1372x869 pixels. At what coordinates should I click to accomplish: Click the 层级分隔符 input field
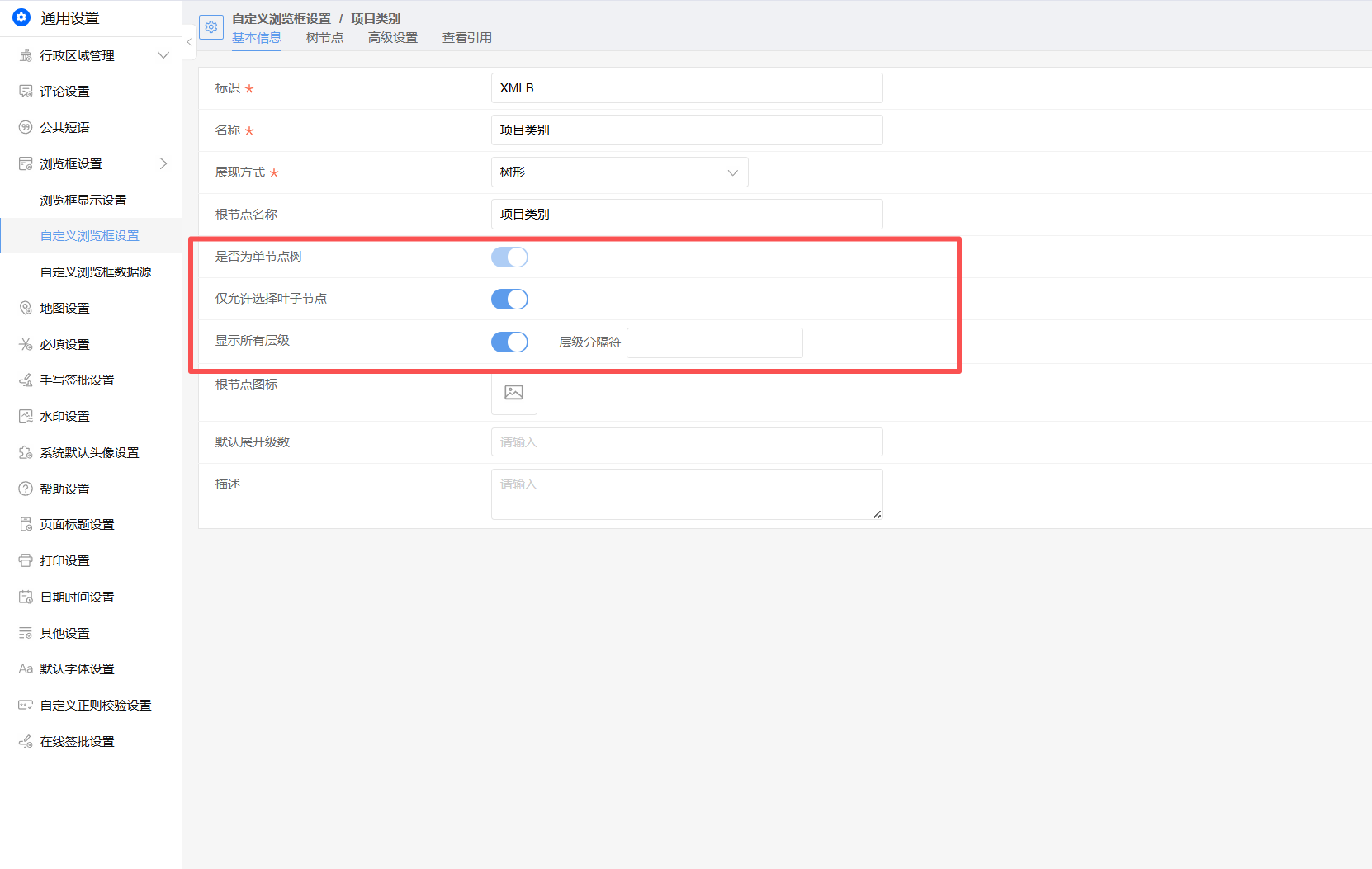pos(715,343)
